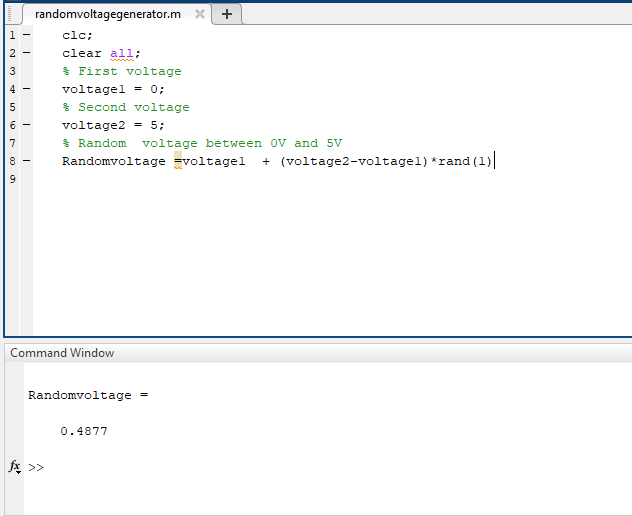Open the fx function browser icon
632x516 pixels.
pyautogui.click(x=15, y=466)
